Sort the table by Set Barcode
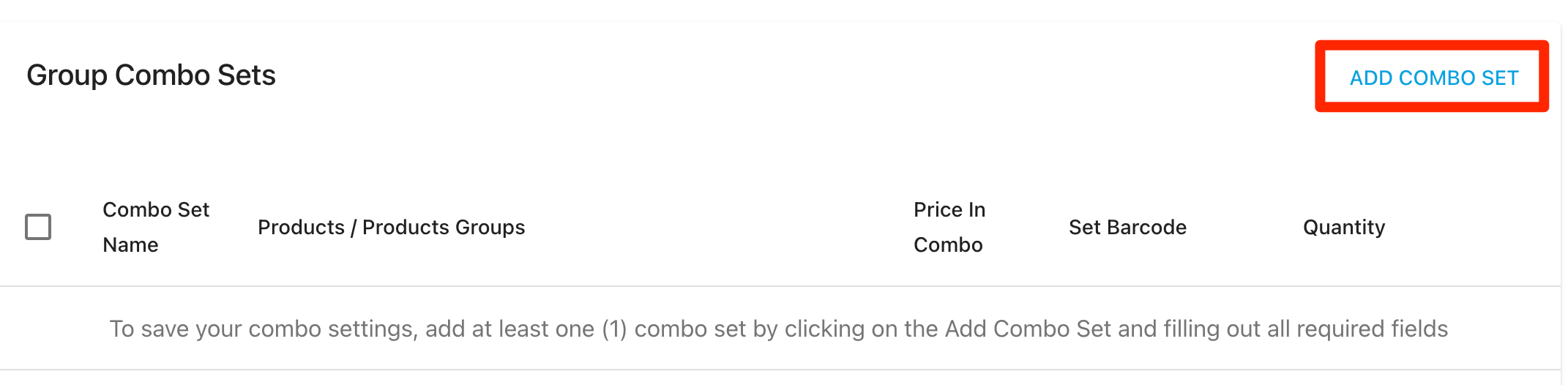 click(x=1127, y=227)
